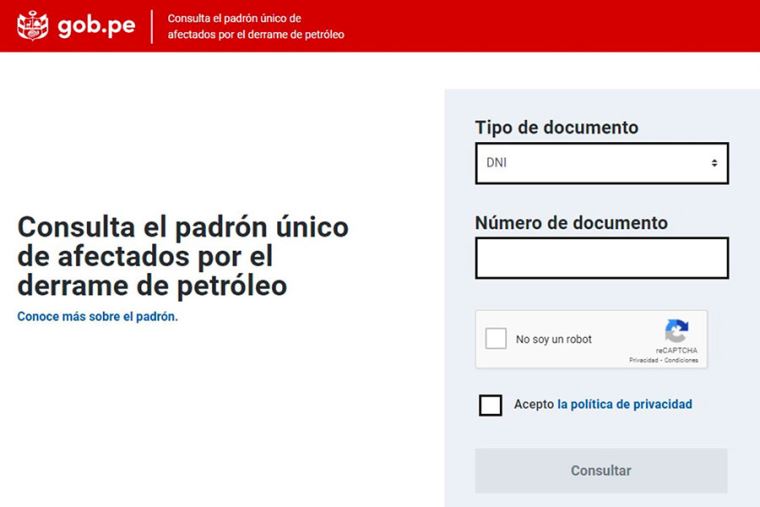The image size is (760, 507).
Task: Click the reCAPTCHA logo icon
Action: point(677,331)
